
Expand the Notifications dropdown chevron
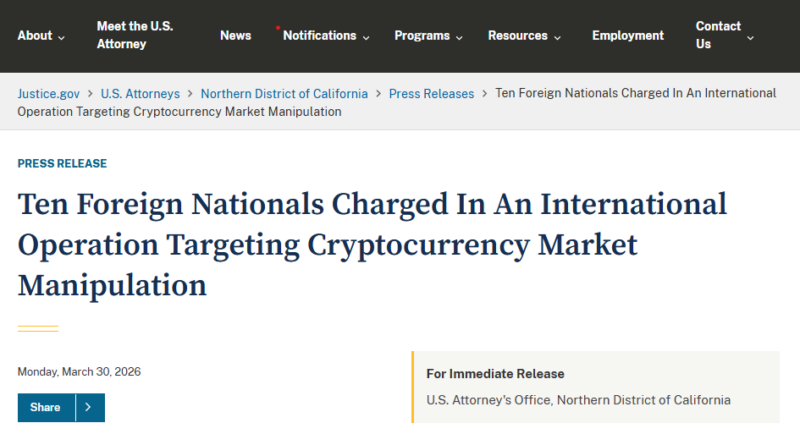point(366,37)
